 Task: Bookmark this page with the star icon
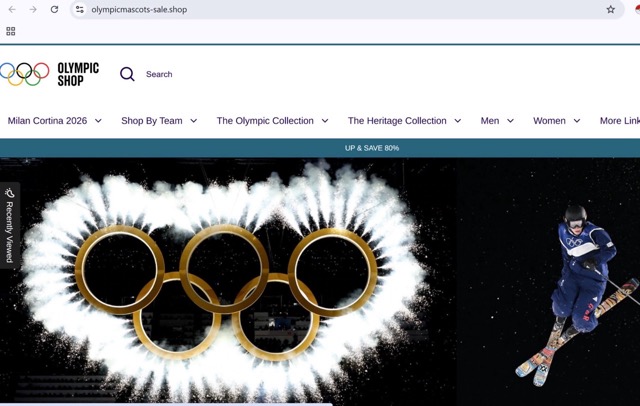pos(610,9)
